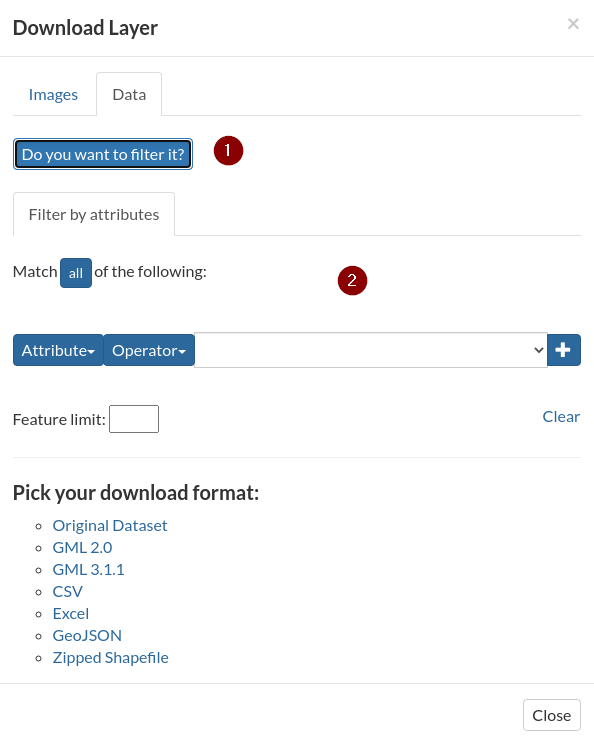Close dialog with the X icon
Screen dimensions: 594x742
573,24
